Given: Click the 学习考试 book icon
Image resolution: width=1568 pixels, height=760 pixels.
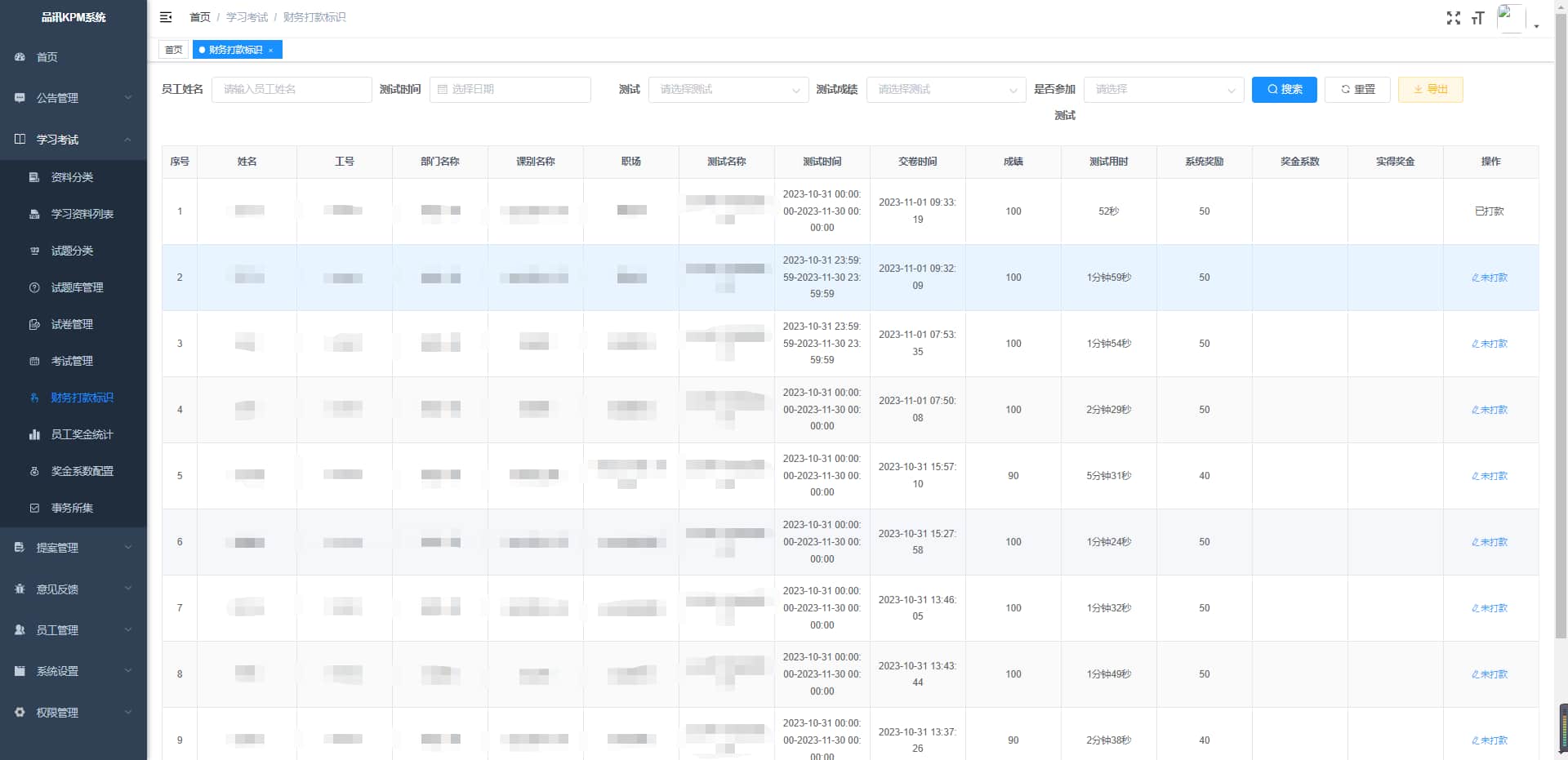Looking at the screenshot, I should (20, 140).
